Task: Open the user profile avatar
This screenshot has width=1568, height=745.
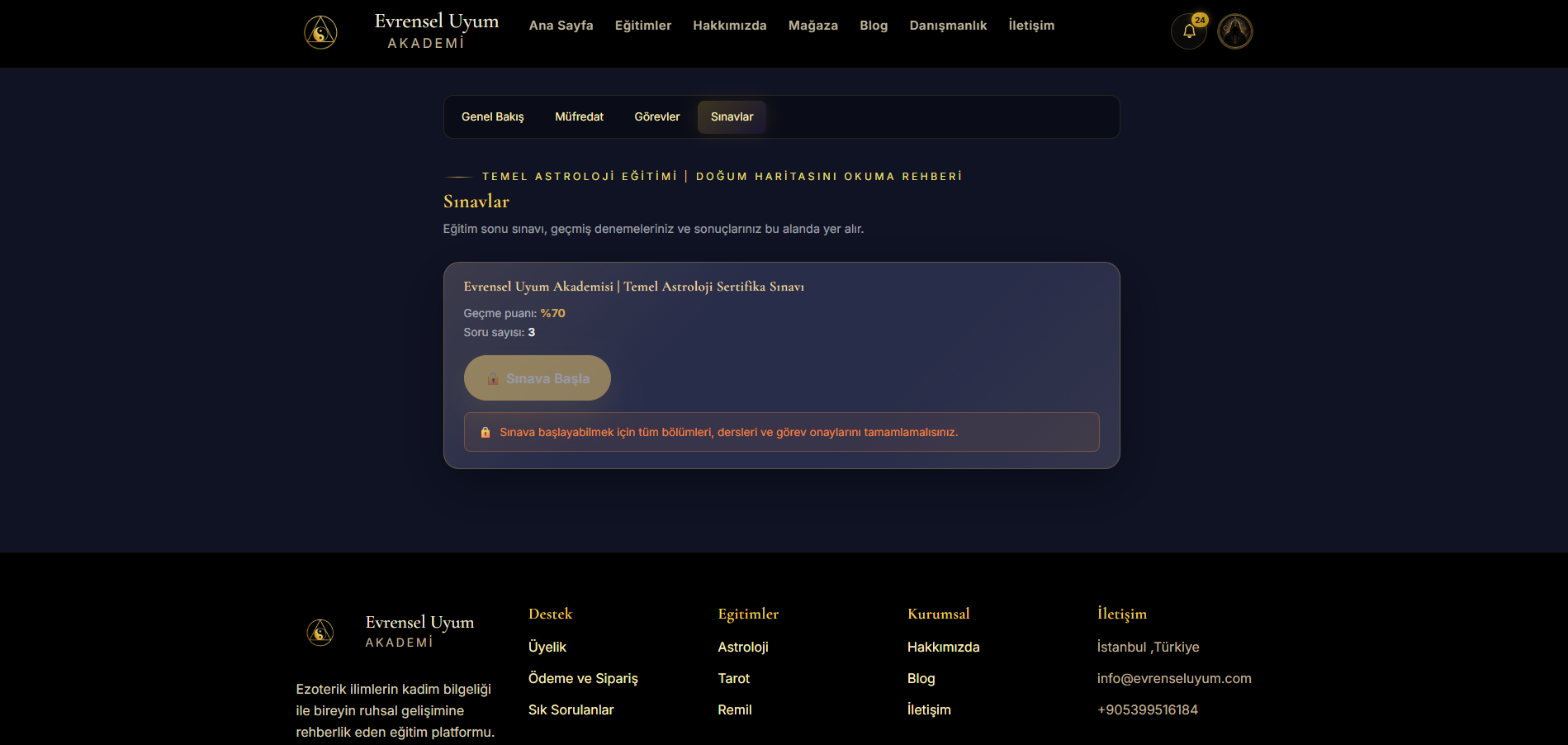Action: 1235,31
